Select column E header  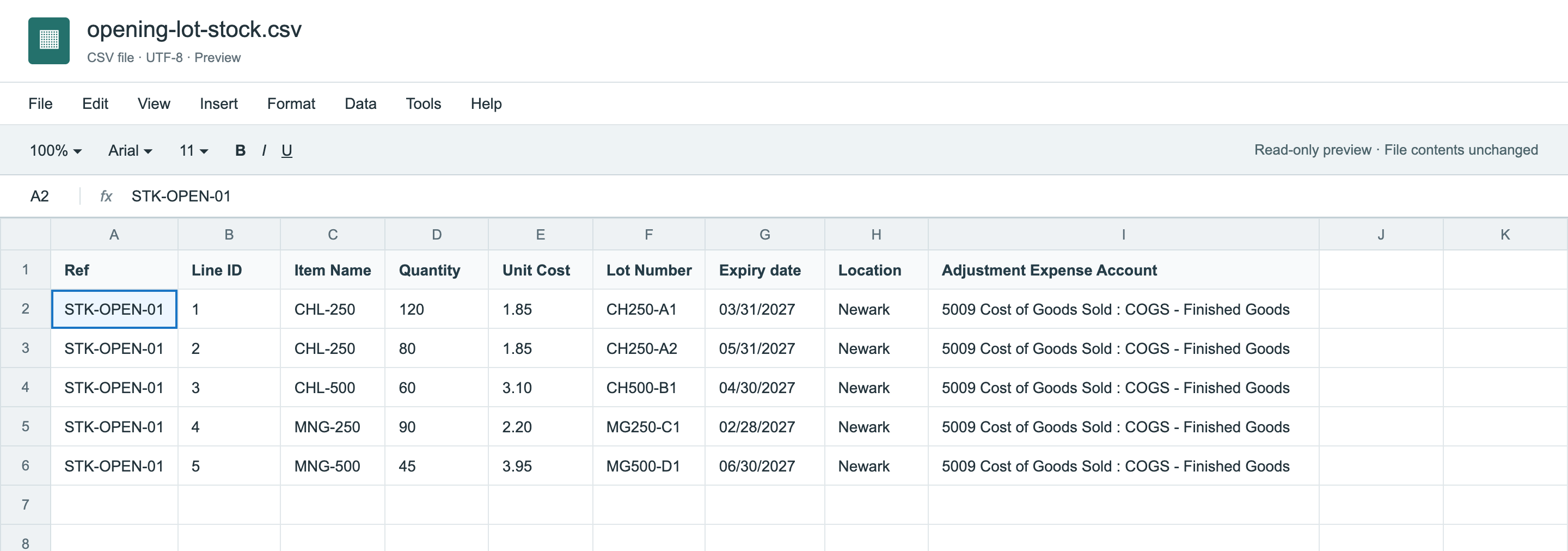(x=541, y=235)
